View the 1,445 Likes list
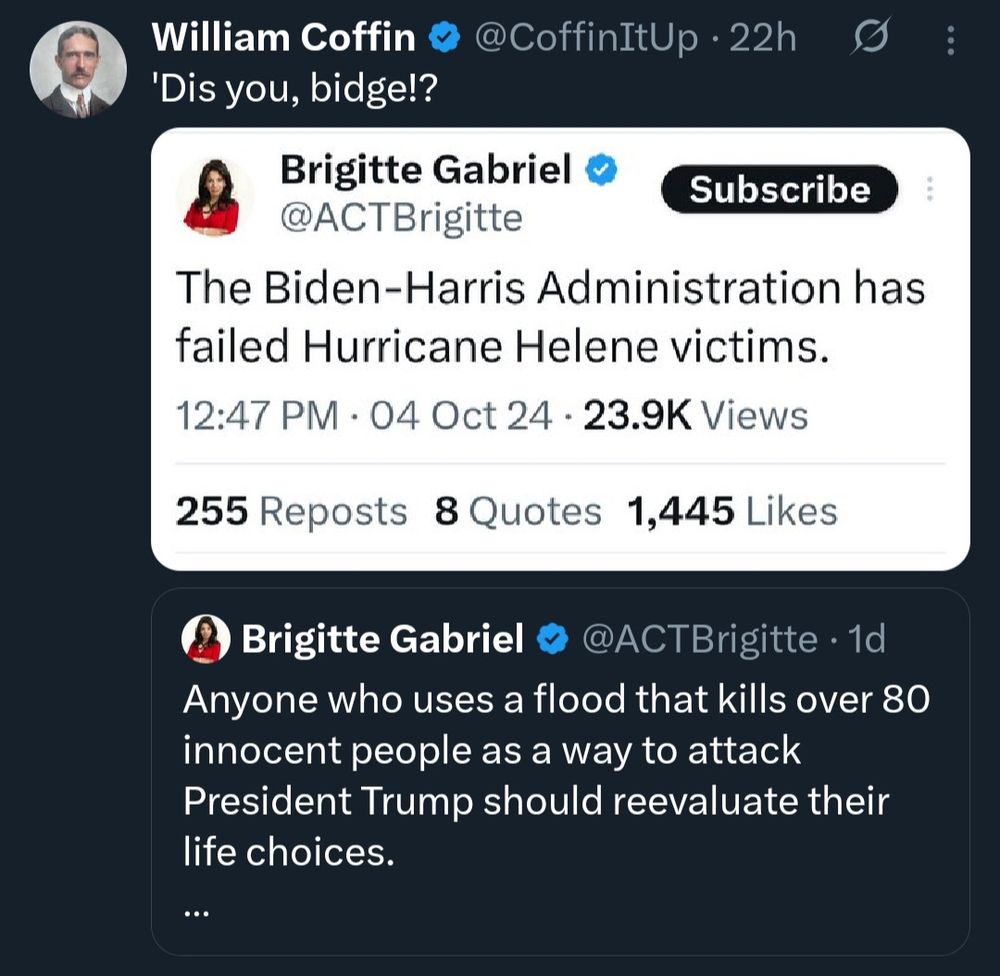Image resolution: width=1000 pixels, height=976 pixels. pyautogui.click(x=732, y=511)
